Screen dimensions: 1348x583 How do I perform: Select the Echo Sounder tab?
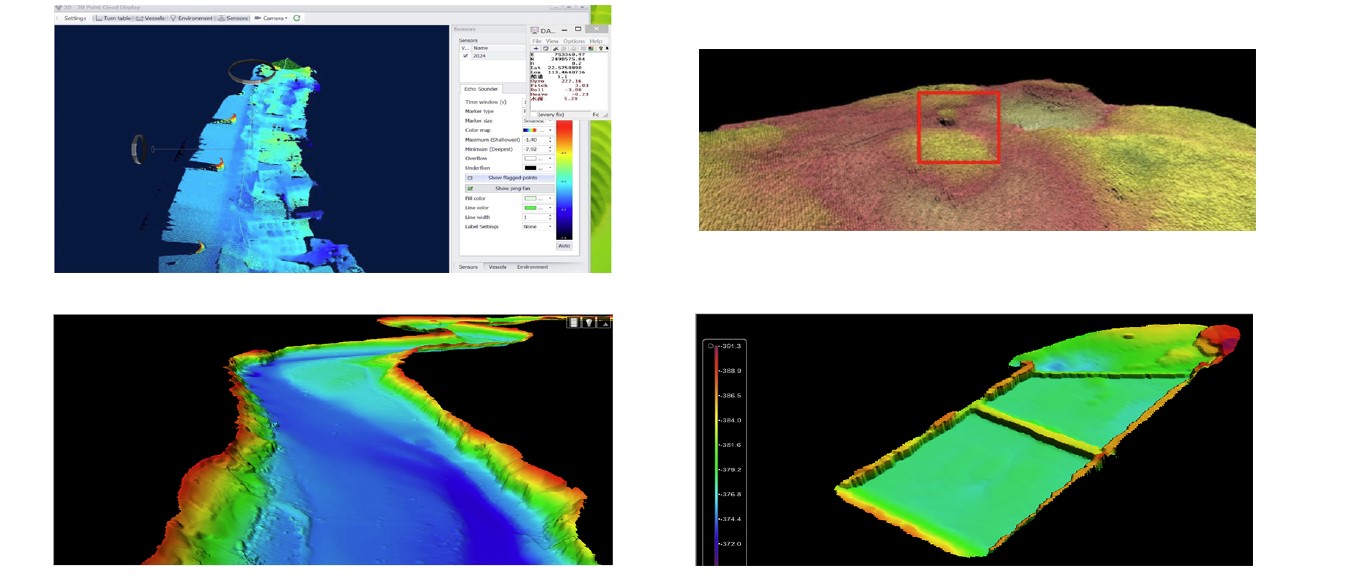[x=481, y=89]
